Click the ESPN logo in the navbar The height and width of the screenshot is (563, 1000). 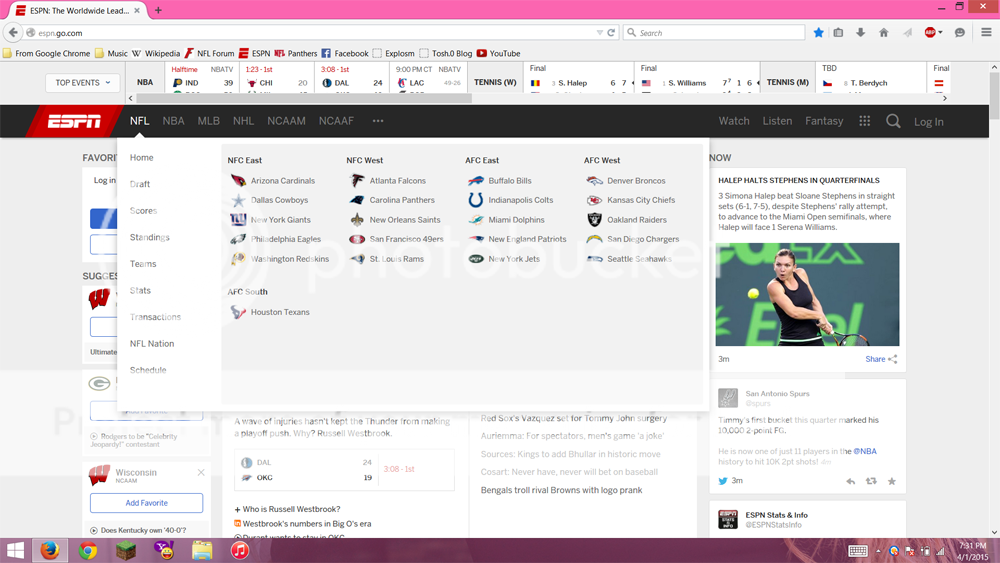point(74,121)
